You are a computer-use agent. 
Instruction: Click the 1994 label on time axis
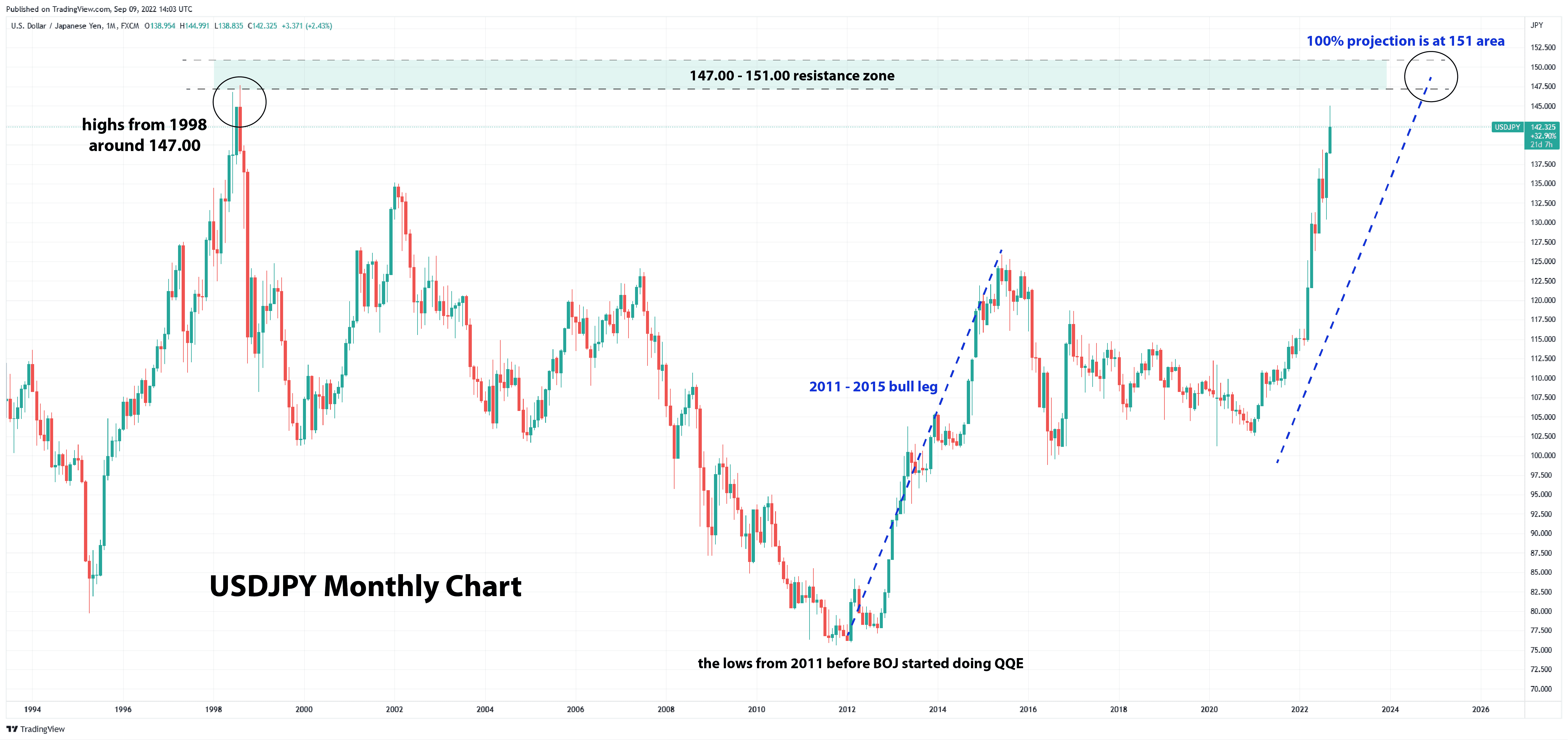(x=32, y=709)
